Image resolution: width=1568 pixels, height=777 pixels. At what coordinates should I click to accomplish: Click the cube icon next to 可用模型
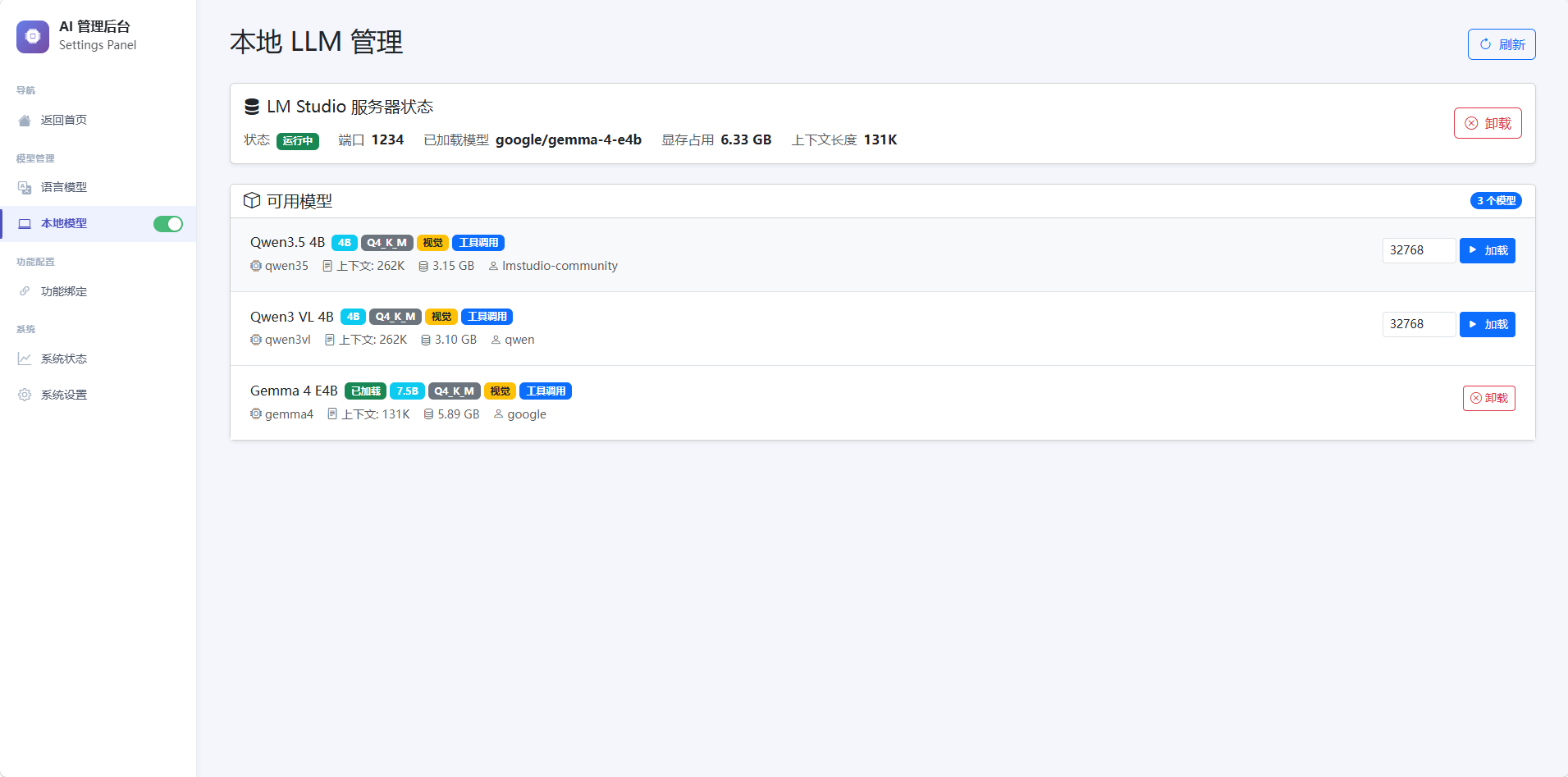click(x=252, y=200)
